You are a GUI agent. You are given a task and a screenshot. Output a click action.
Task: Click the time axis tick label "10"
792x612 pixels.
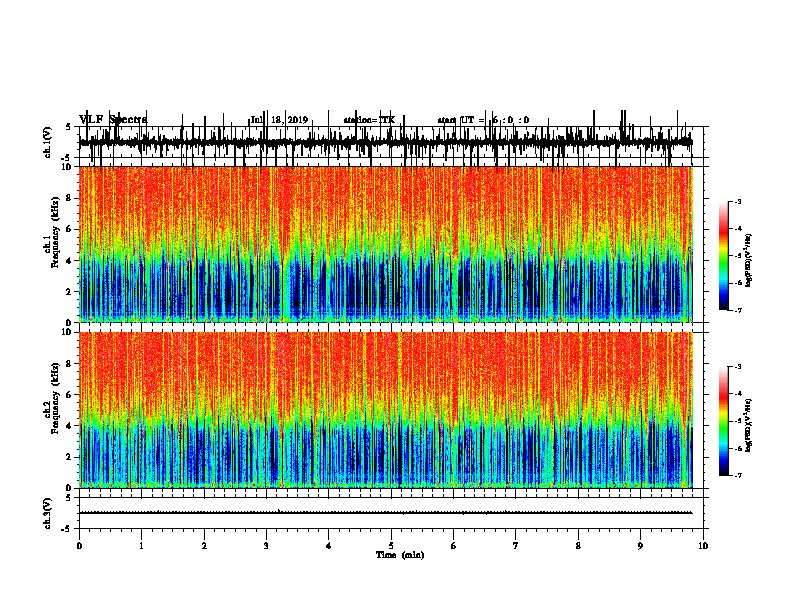(x=703, y=545)
